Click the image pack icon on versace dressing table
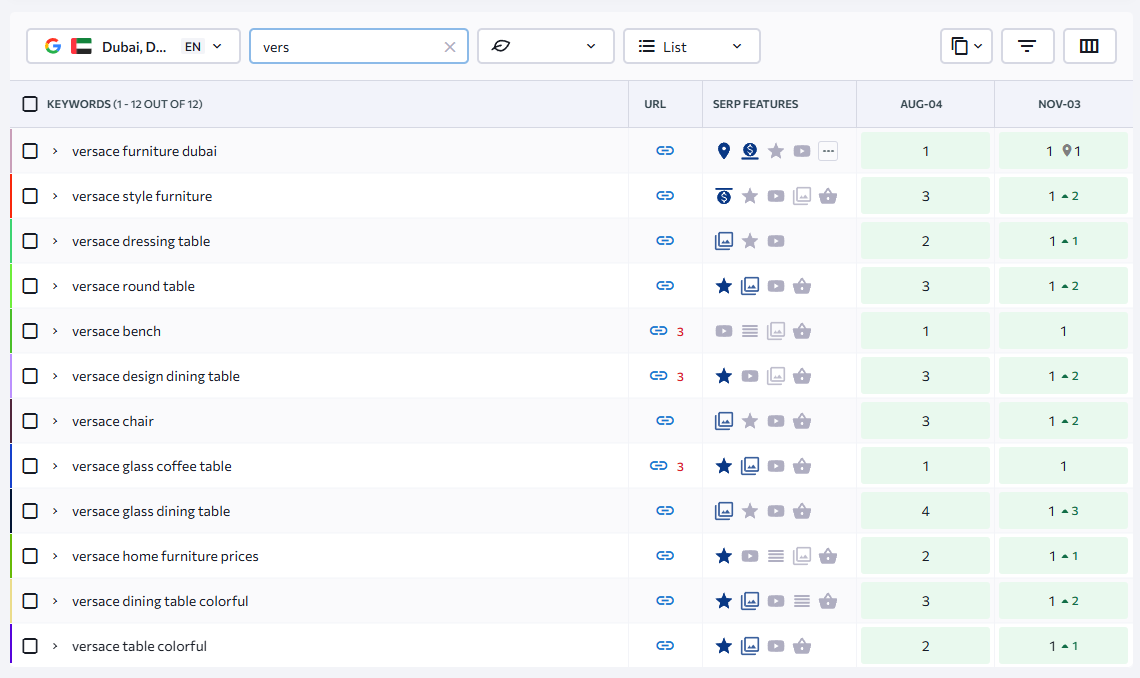Screen dimensions: 1140x678 click(724, 240)
